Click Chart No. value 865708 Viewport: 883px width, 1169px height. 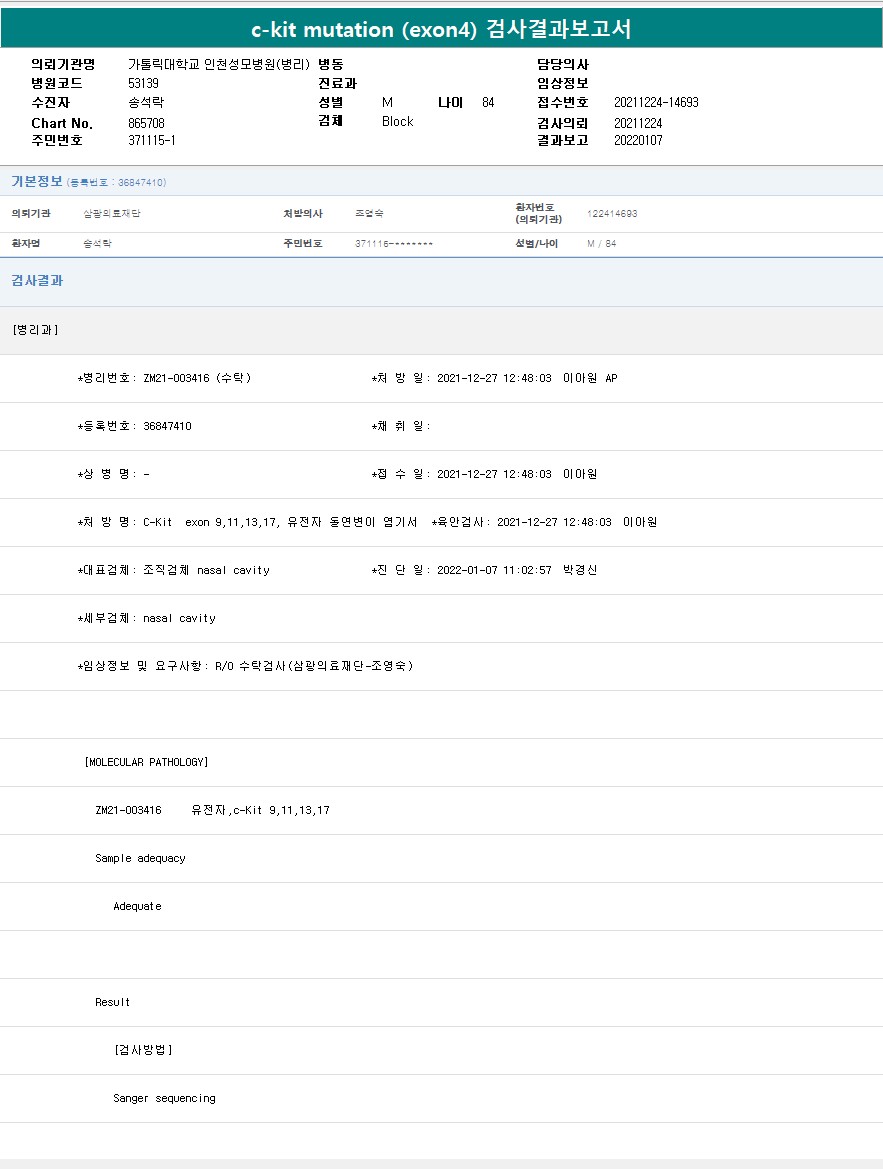[x=146, y=123]
